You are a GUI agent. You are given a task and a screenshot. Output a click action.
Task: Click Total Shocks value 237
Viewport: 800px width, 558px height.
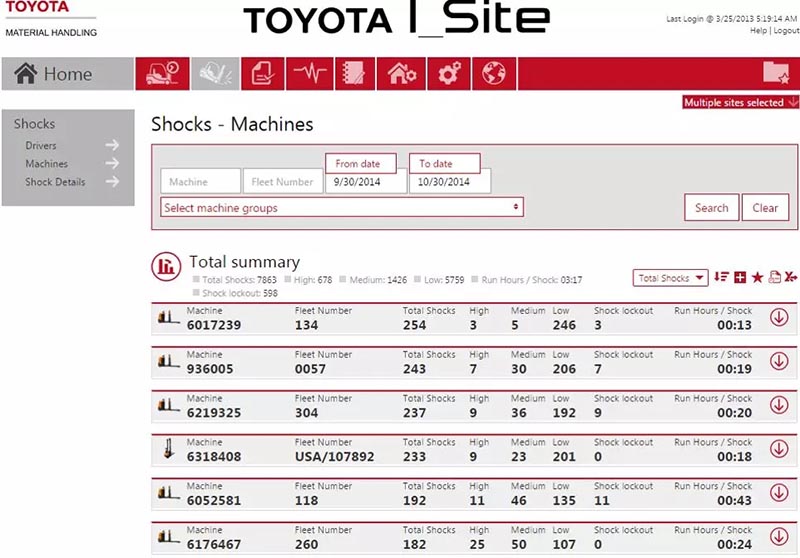tap(414, 413)
